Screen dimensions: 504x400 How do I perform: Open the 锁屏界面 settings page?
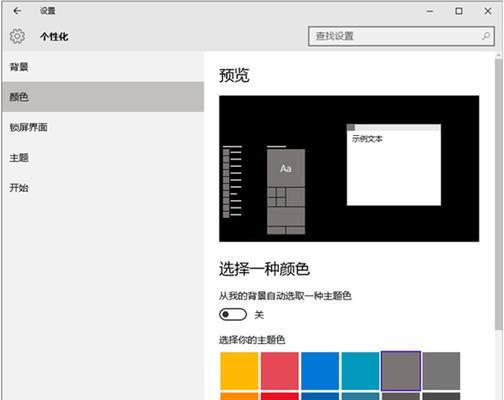tap(103, 127)
